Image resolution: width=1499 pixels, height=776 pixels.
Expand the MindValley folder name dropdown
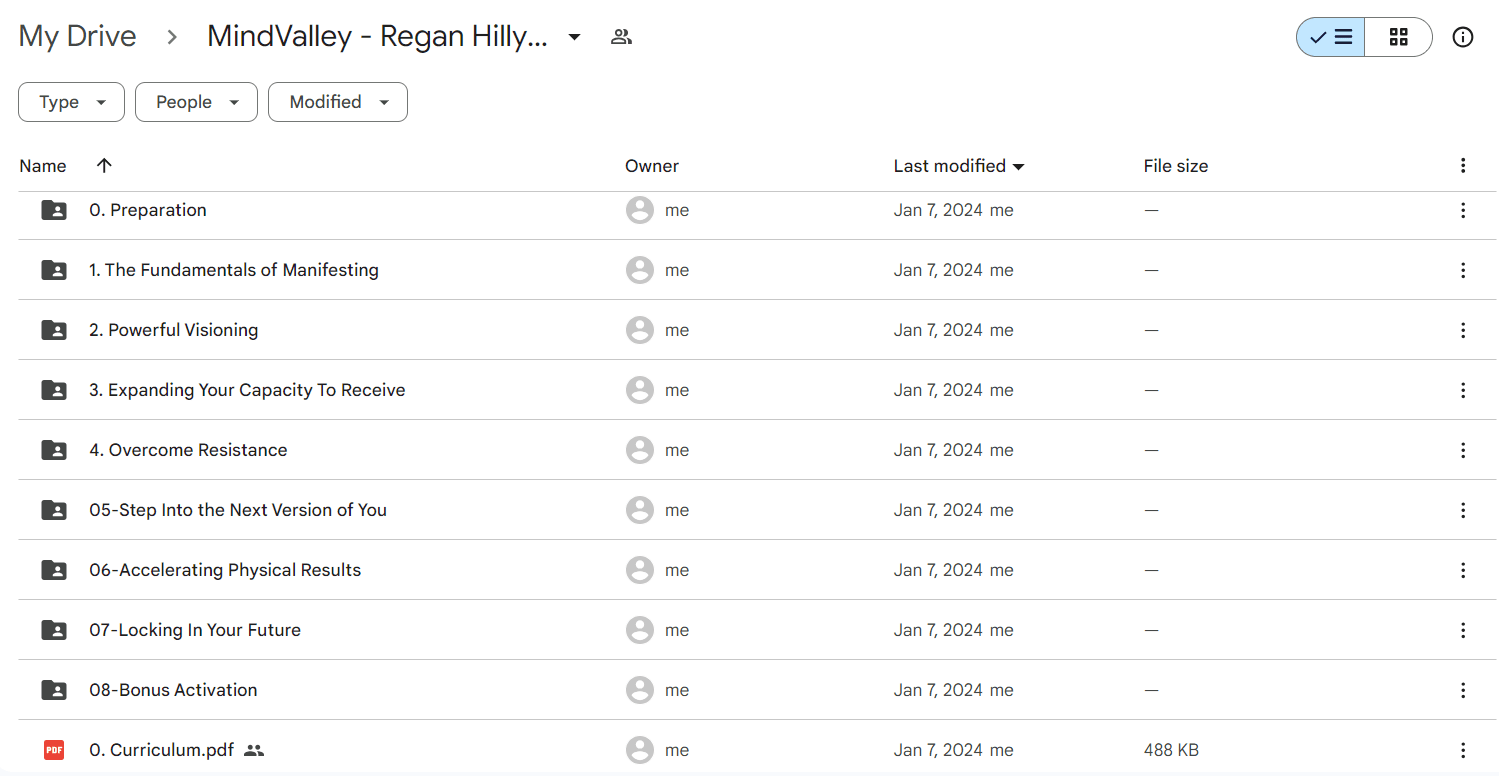coord(574,37)
